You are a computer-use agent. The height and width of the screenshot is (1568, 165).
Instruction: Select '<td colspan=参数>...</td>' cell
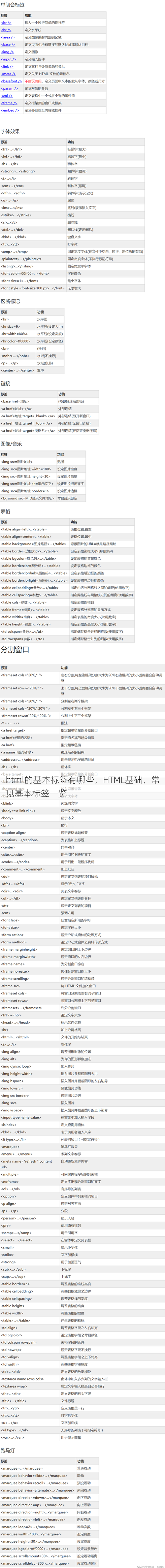coord(35,631)
